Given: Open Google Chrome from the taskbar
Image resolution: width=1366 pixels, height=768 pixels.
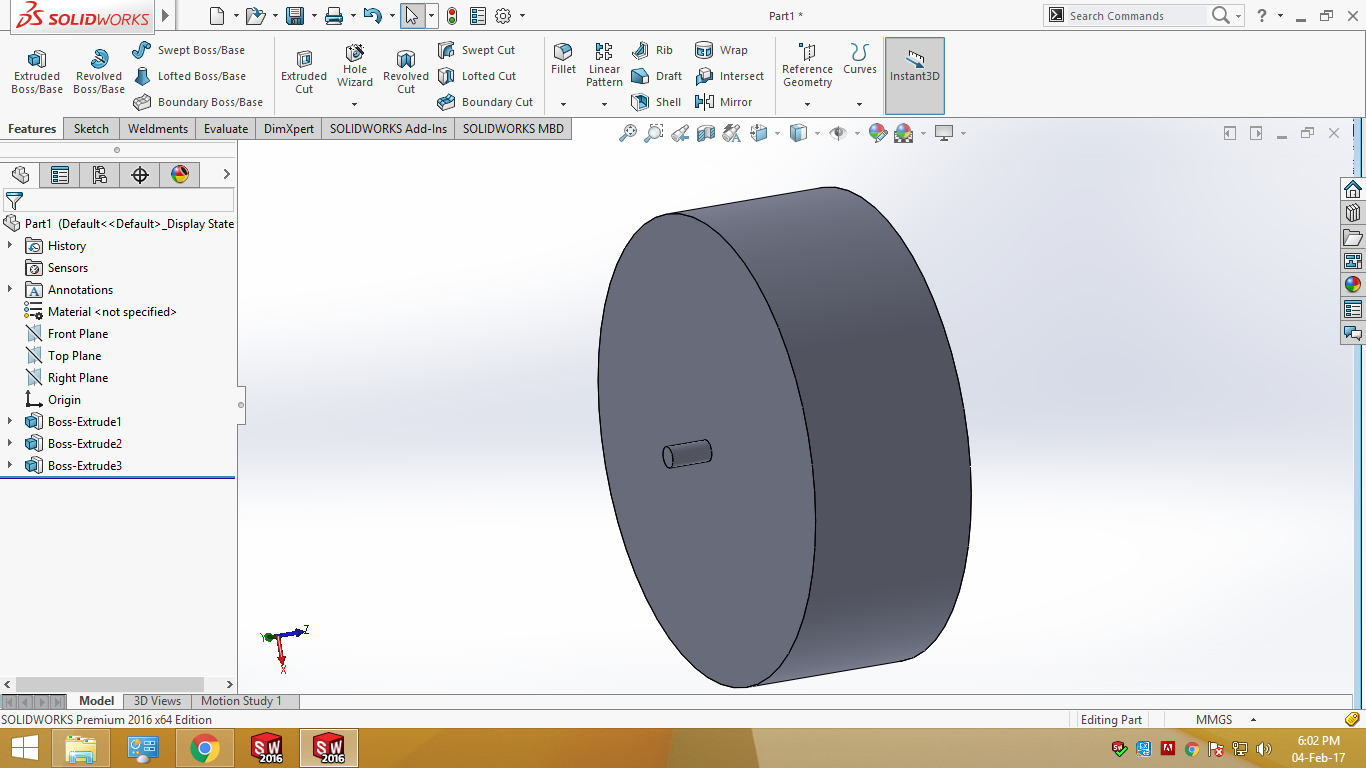Looking at the screenshot, I should [x=205, y=748].
